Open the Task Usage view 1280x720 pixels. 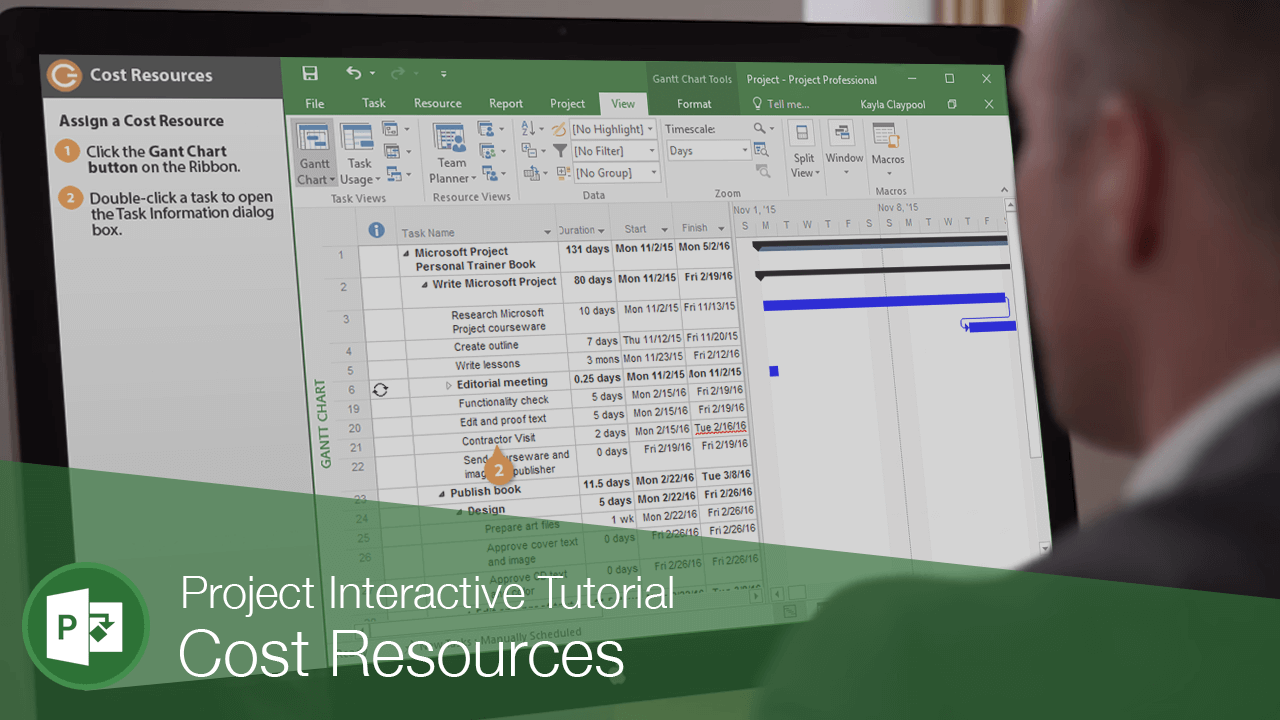[x=358, y=139]
